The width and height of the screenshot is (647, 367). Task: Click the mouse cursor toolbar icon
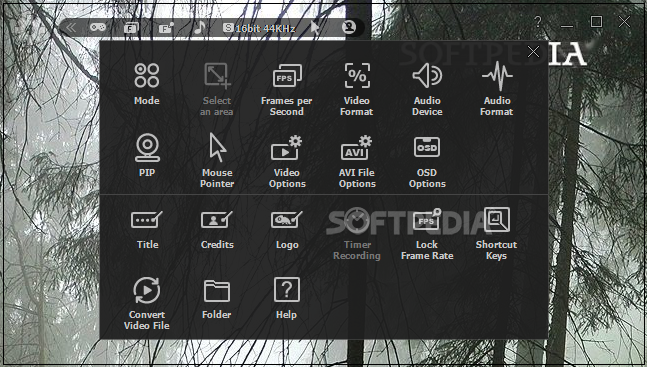pyautogui.click(x=315, y=28)
